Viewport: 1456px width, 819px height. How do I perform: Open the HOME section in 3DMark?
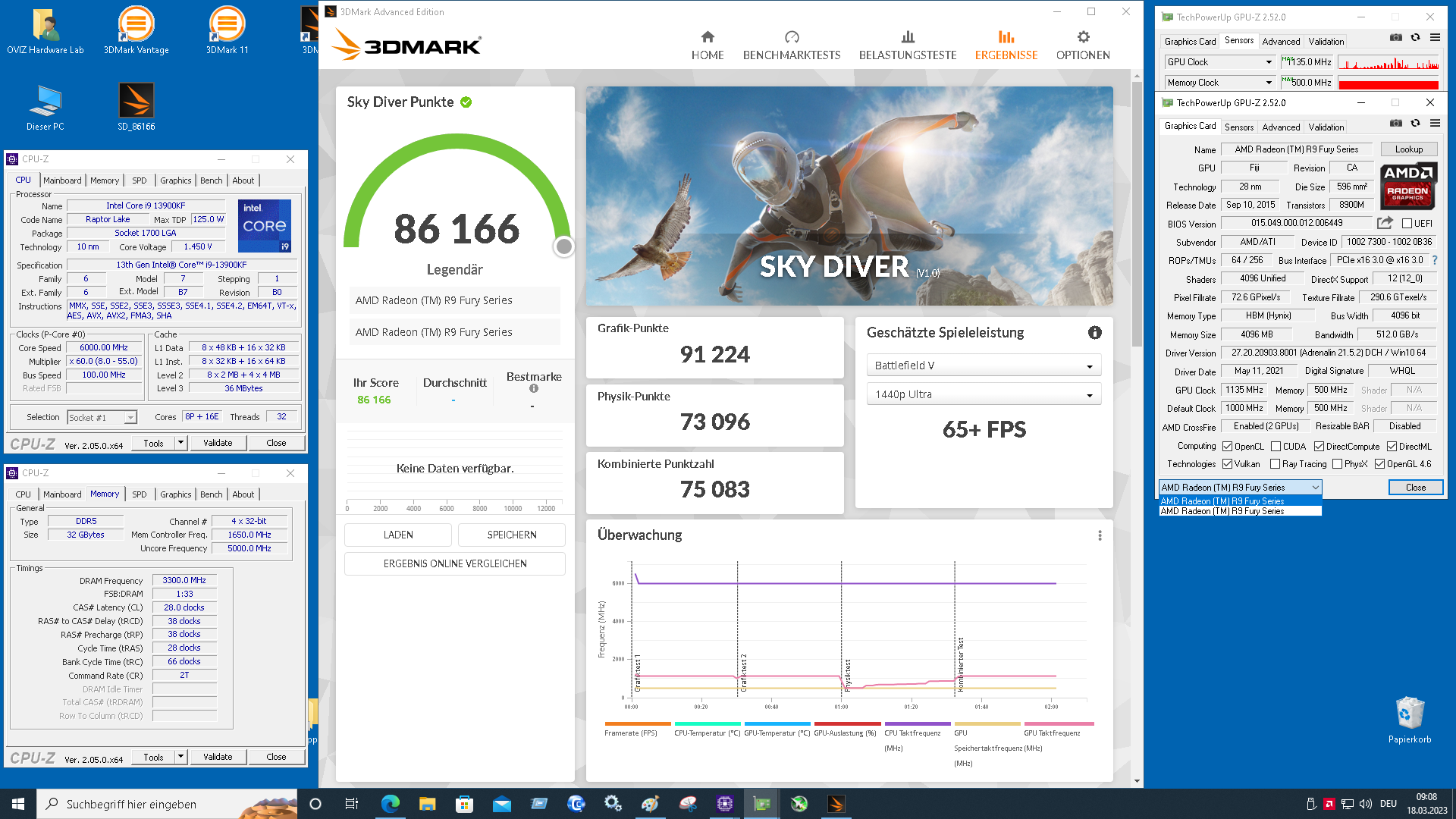click(707, 45)
